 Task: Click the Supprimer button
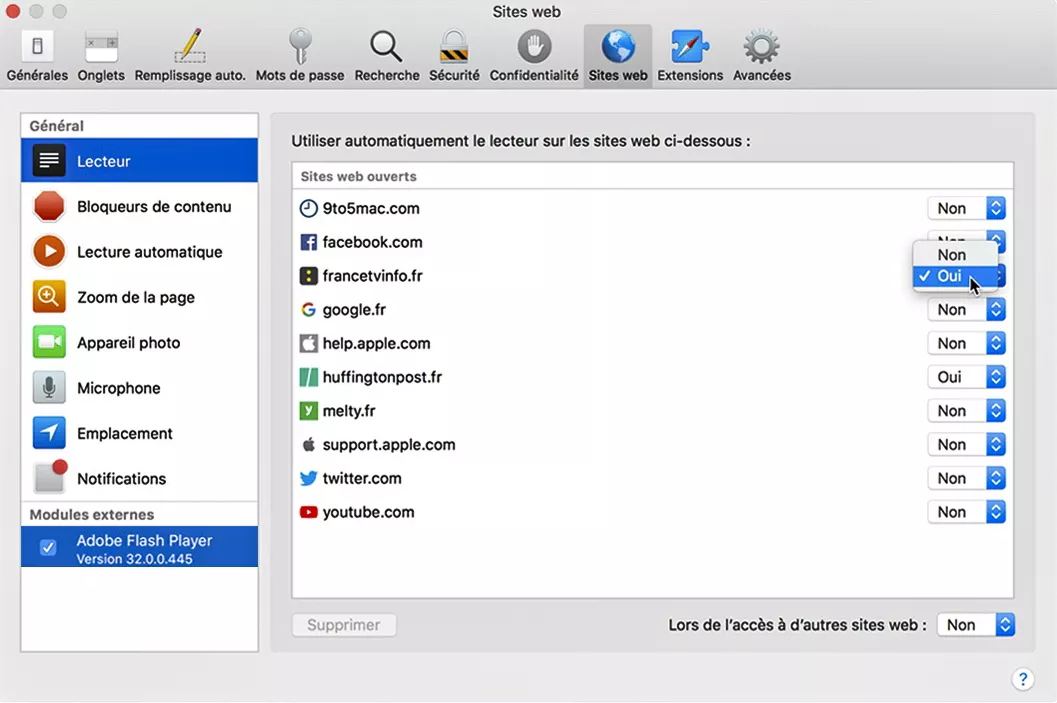(343, 625)
